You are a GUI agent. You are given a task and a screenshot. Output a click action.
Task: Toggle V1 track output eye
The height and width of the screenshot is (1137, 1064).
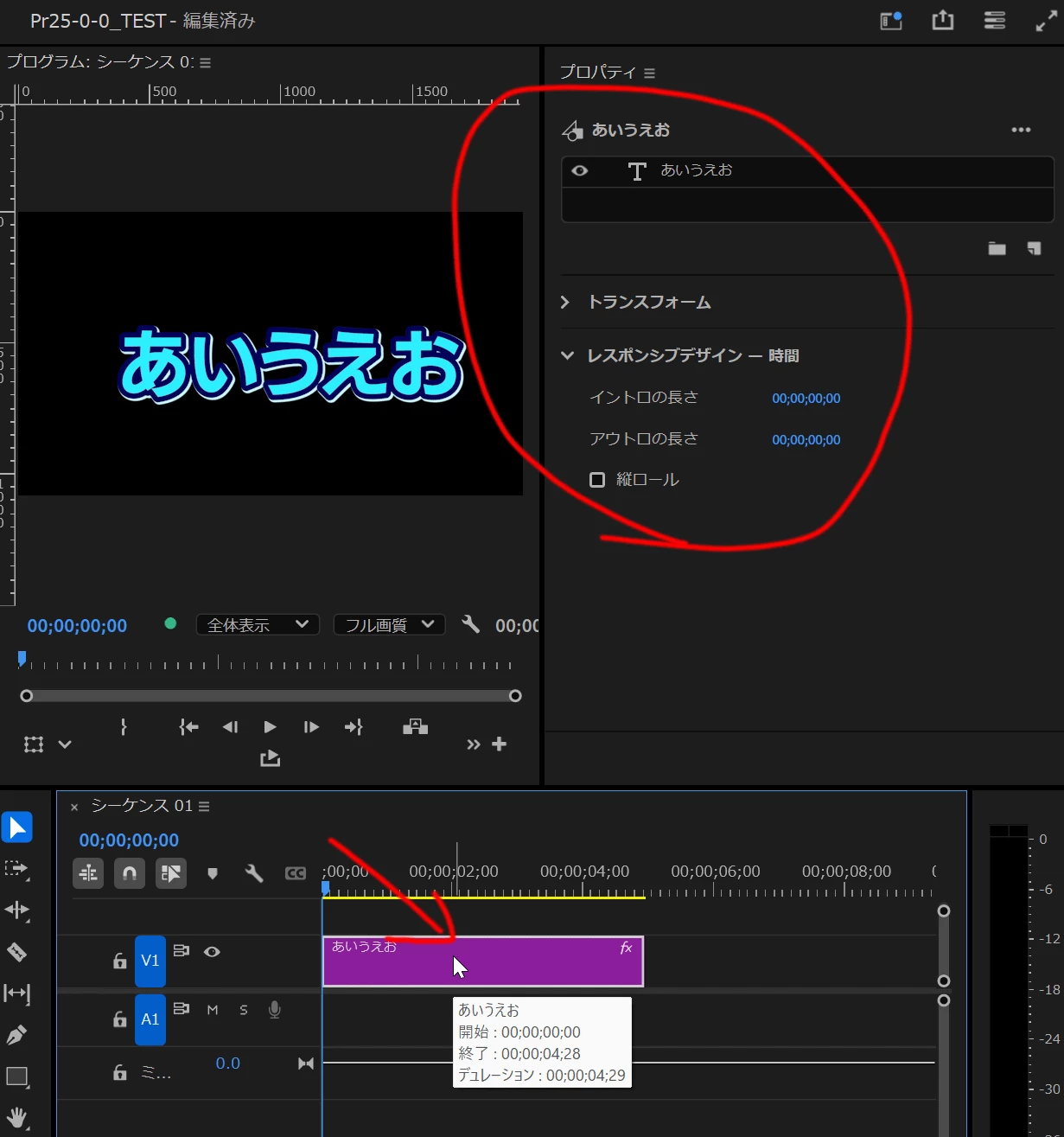point(212,951)
